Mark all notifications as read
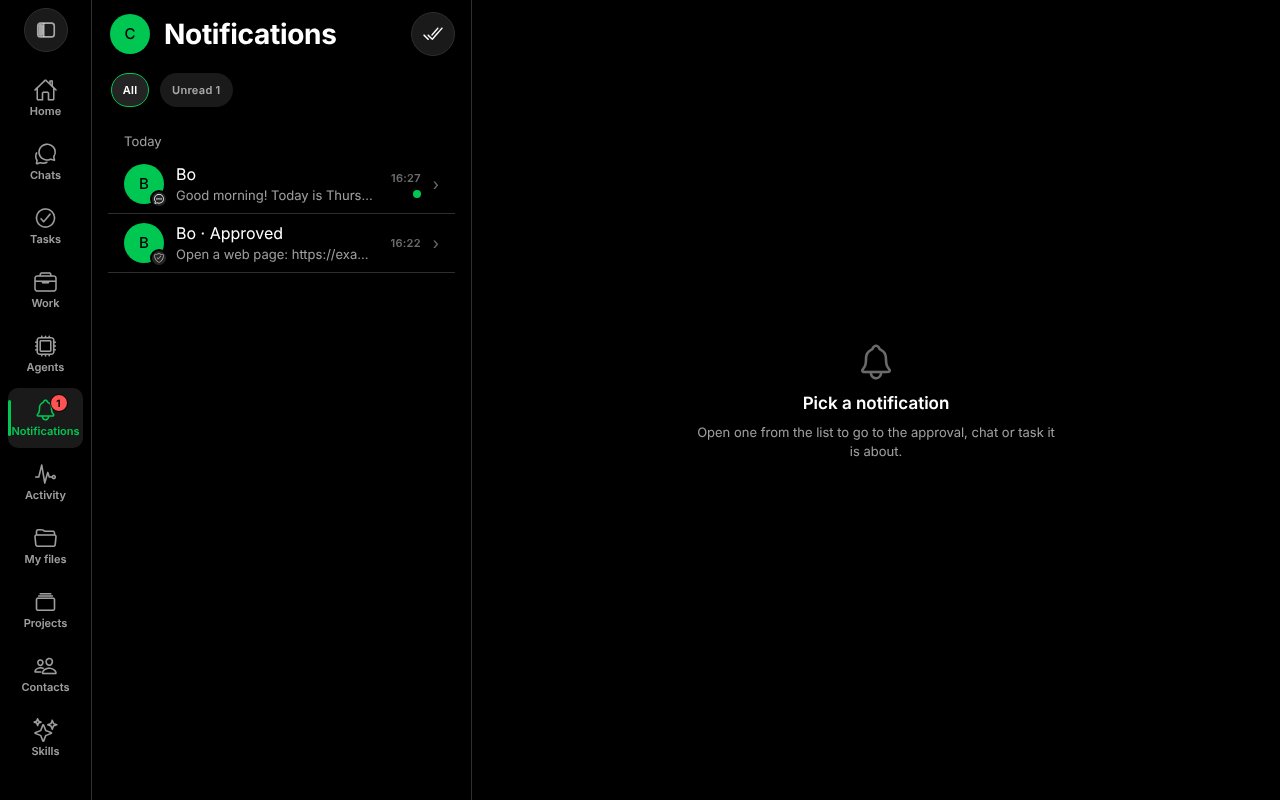This screenshot has width=1280, height=800. click(x=433, y=34)
